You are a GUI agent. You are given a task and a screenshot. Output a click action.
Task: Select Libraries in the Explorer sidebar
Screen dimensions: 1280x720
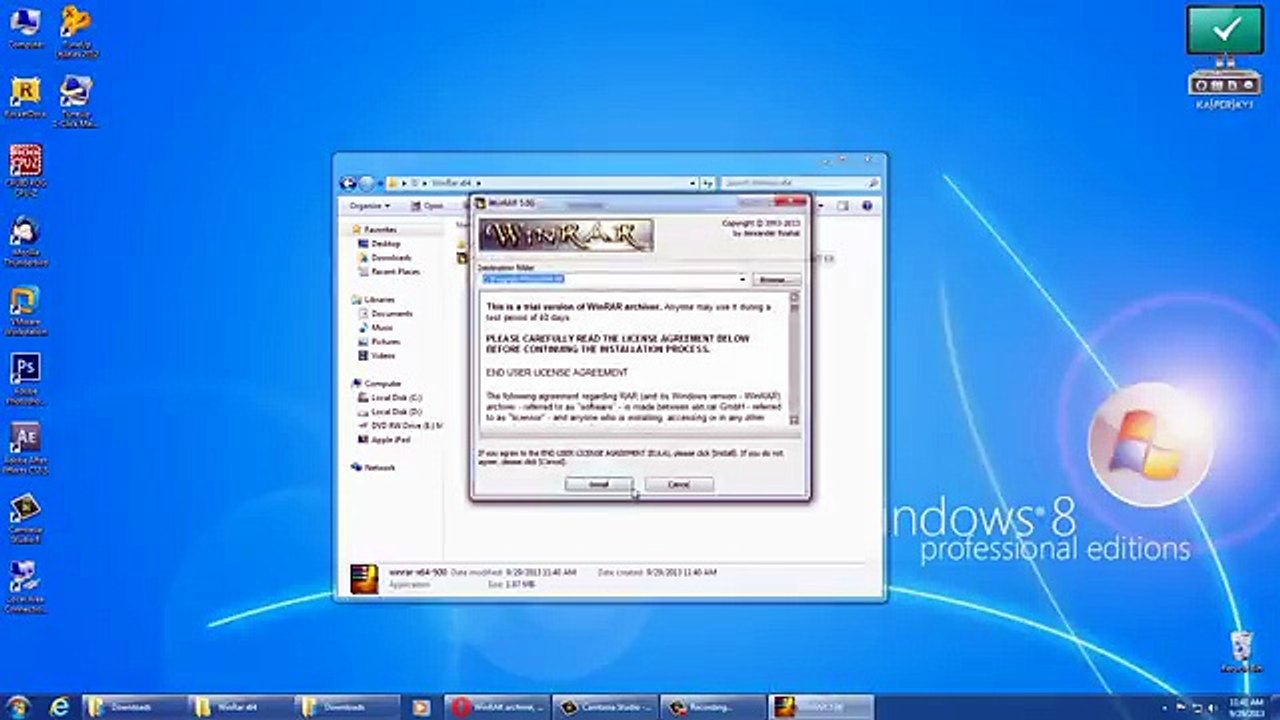pos(374,299)
